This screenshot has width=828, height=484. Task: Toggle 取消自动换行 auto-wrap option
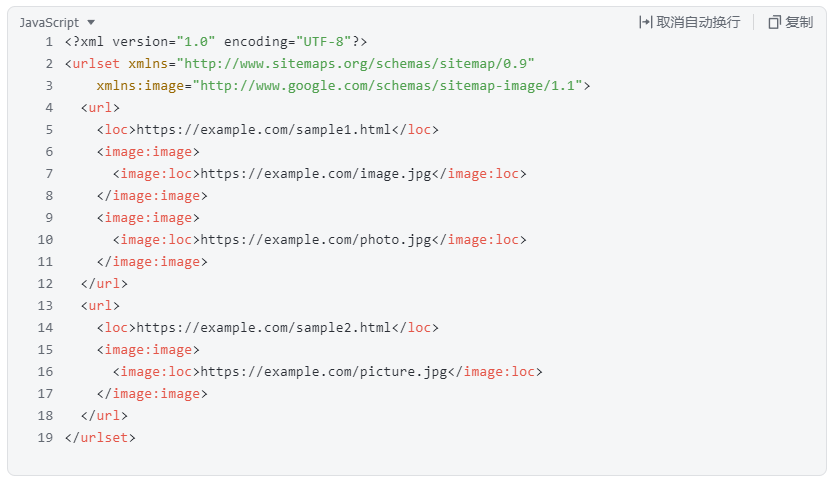coord(698,22)
